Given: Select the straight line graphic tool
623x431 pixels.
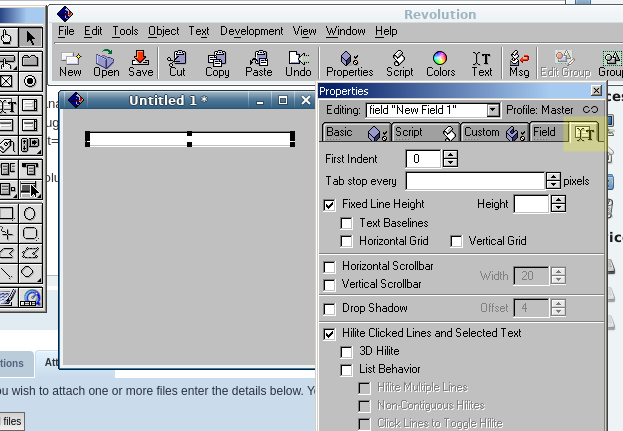Looking at the screenshot, I should [x=7, y=273].
